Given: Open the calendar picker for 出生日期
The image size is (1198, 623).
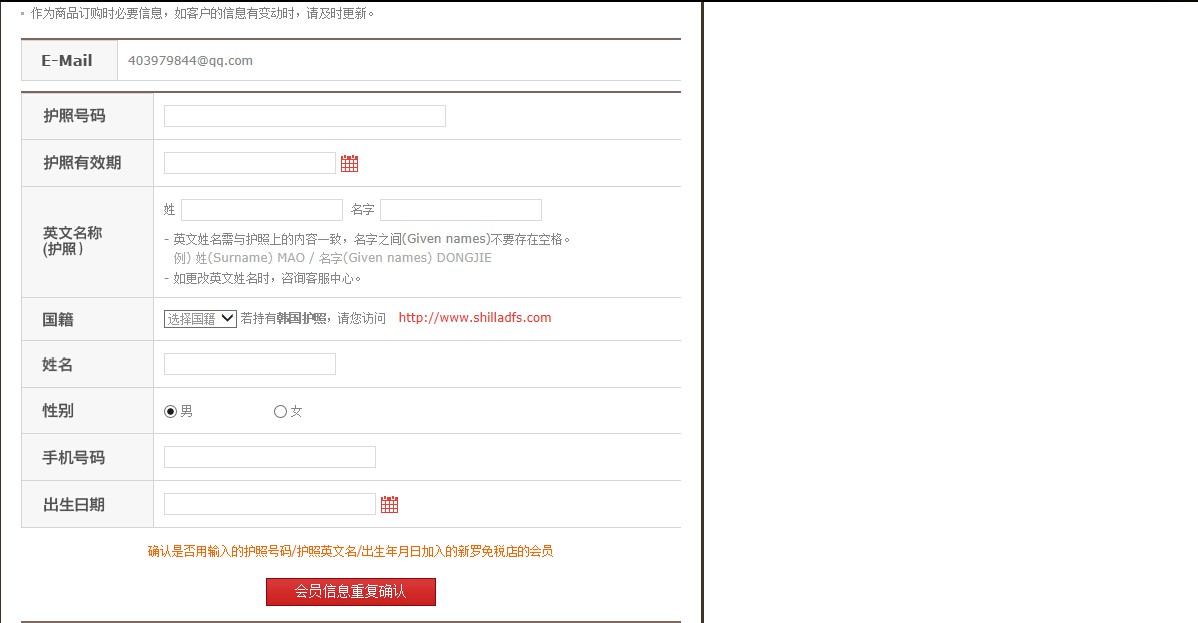Looking at the screenshot, I should point(389,504).
